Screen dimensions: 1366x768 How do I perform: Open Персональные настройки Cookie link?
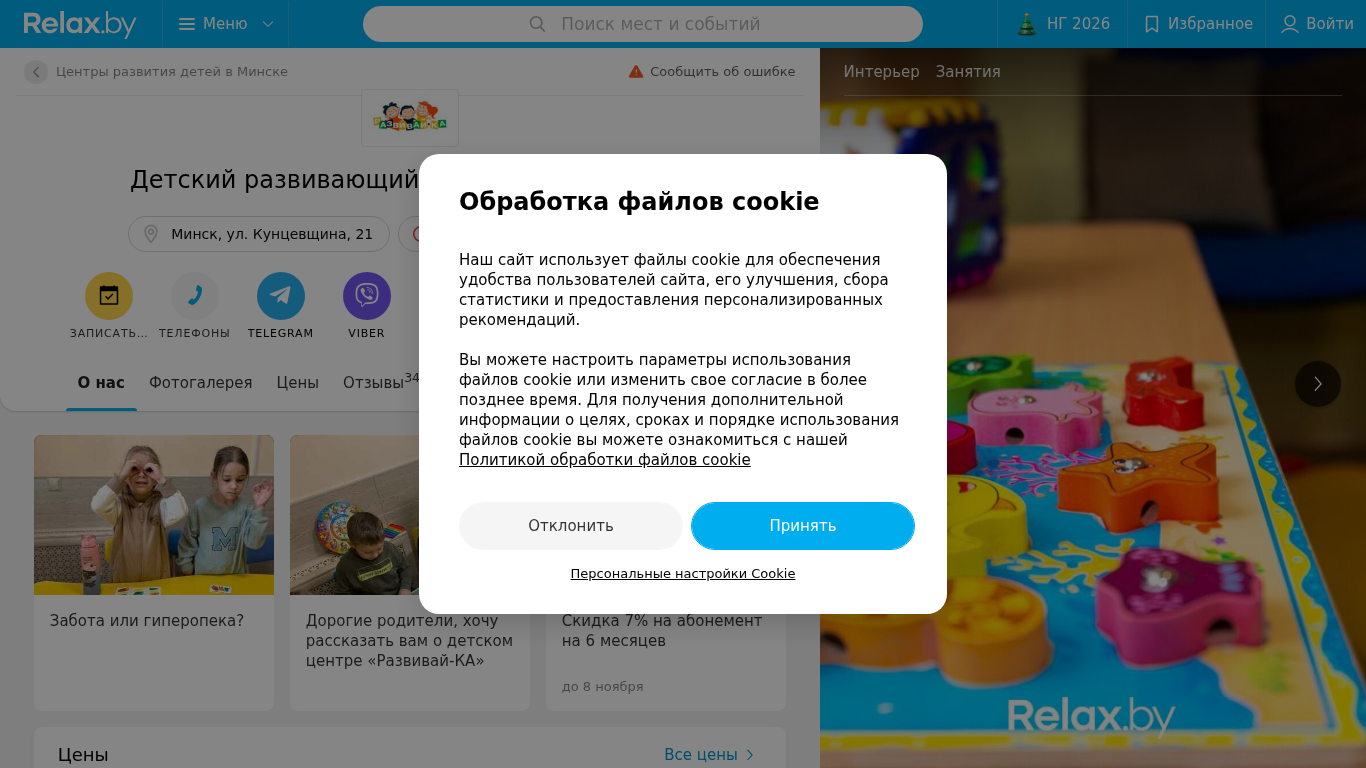click(x=683, y=574)
